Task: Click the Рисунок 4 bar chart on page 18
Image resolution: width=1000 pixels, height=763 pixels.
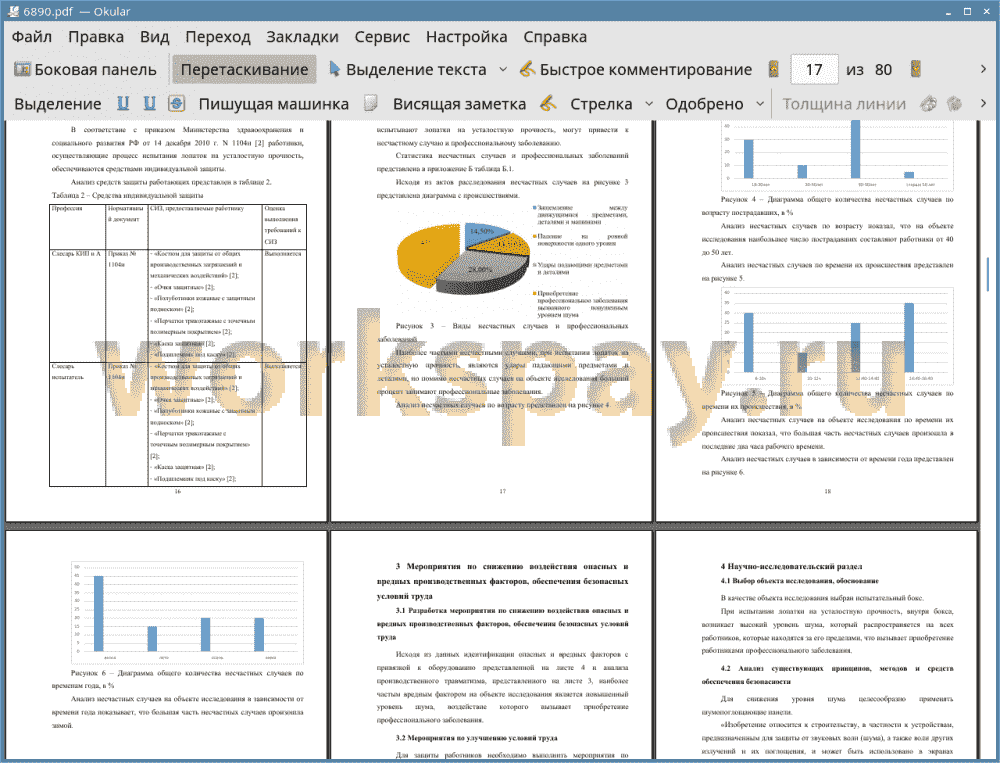Action: coord(837,155)
